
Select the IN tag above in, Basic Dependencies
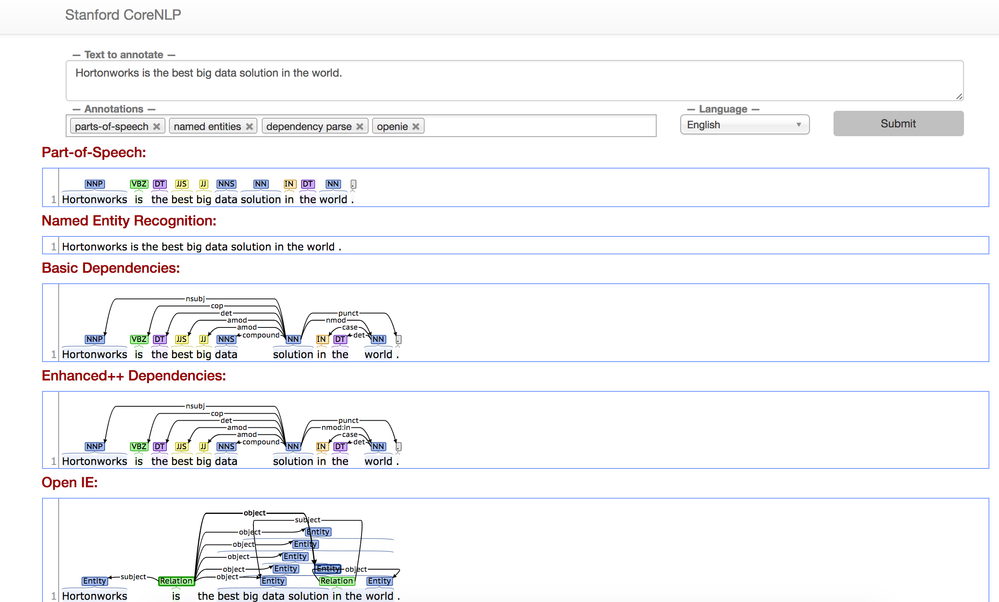pos(320,338)
